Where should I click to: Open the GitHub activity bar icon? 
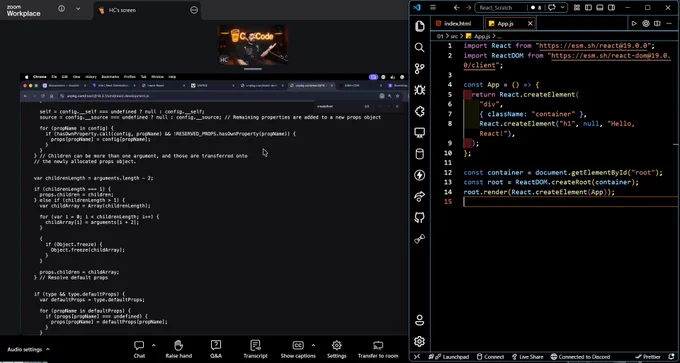419,217
